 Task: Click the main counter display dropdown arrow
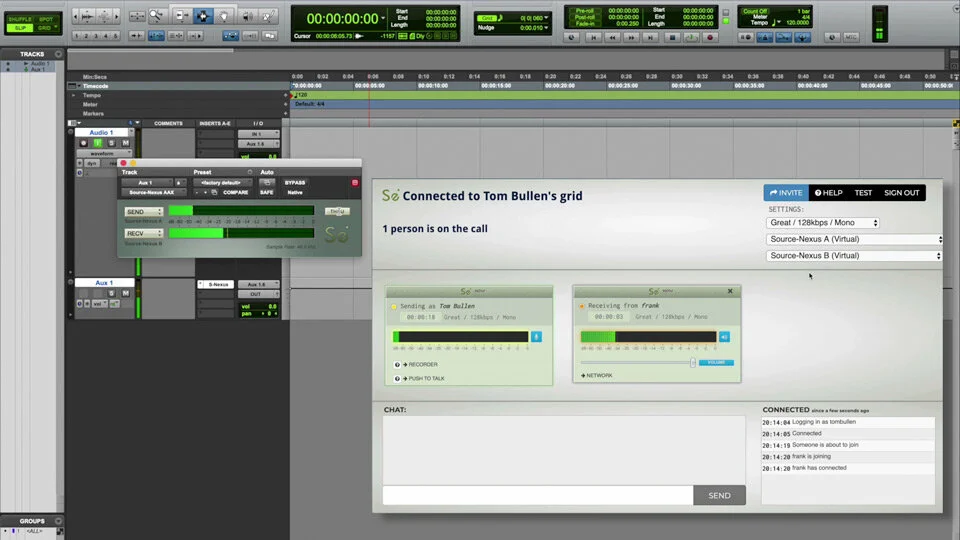[383, 18]
